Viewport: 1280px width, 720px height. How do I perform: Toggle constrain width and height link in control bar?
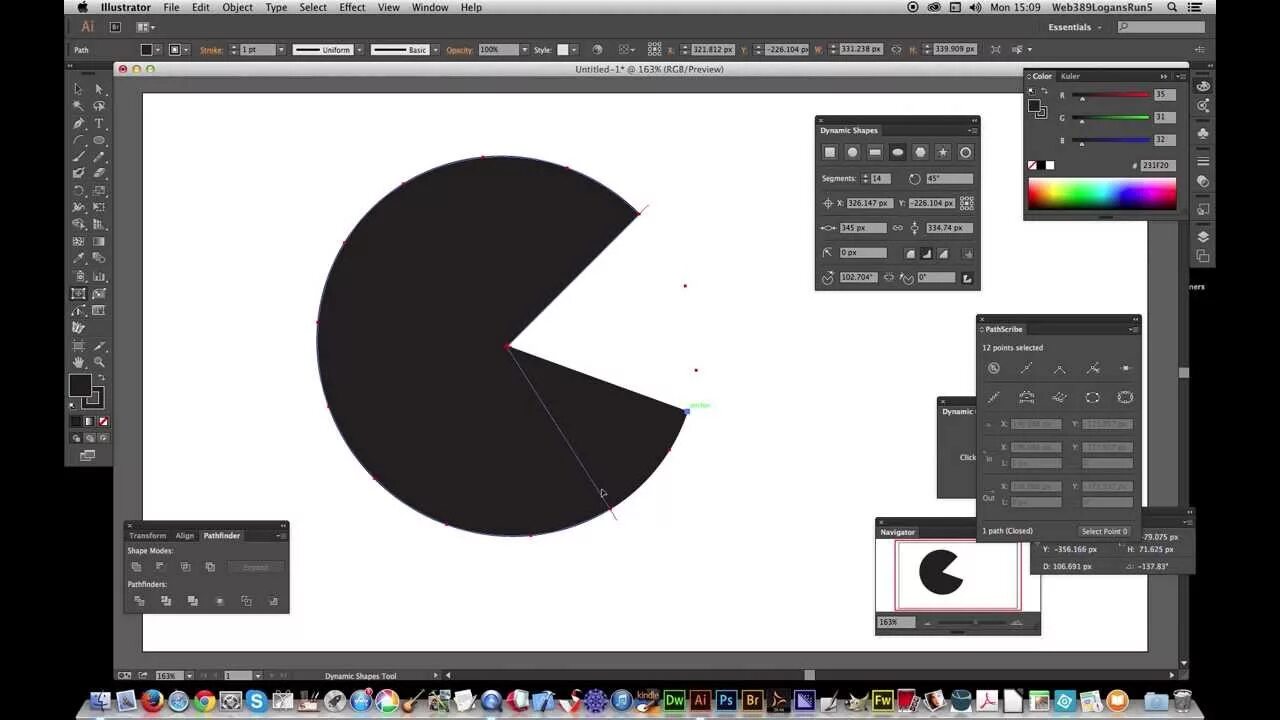(x=895, y=49)
